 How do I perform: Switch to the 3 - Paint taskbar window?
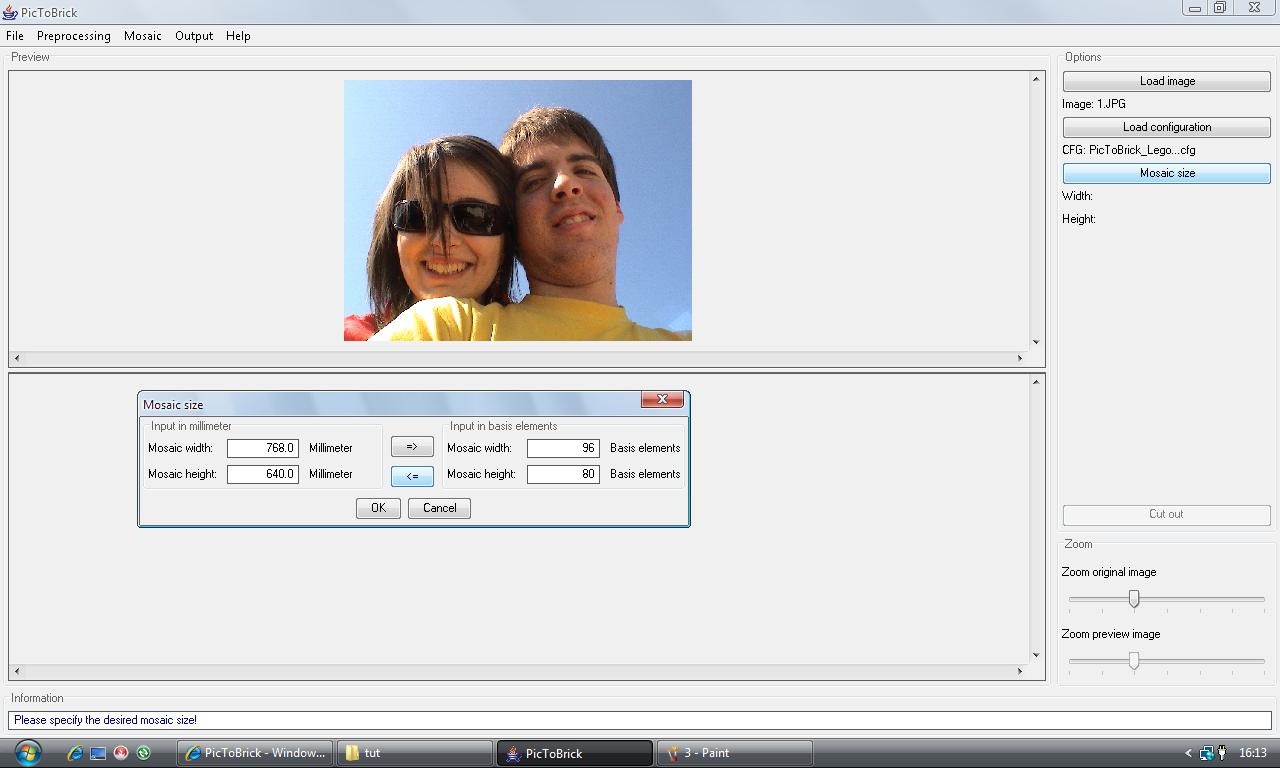(x=734, y=753)
